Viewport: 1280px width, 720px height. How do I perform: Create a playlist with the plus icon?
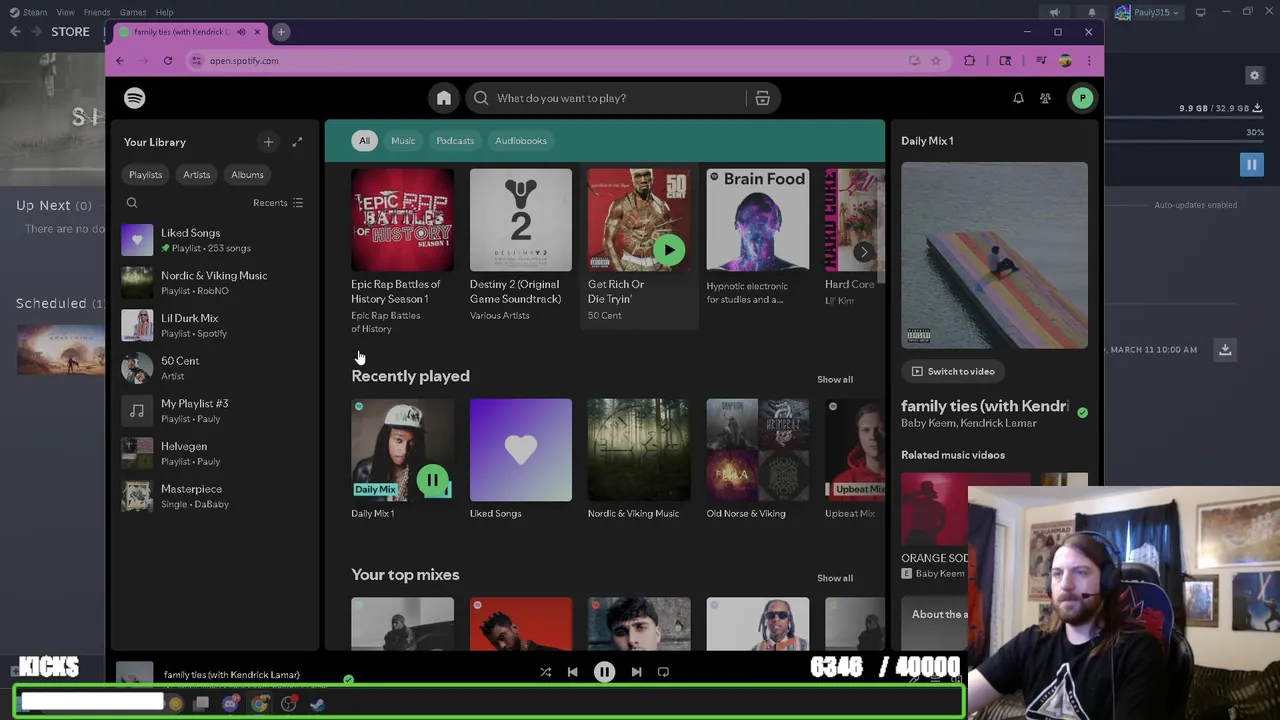tap(268, 142)
